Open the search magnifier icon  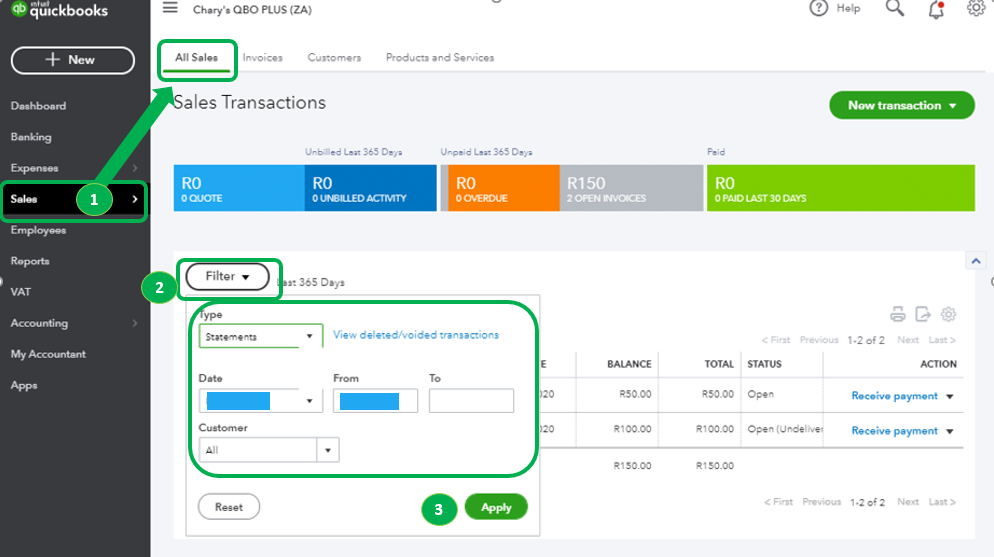click(x=894, y=8)
